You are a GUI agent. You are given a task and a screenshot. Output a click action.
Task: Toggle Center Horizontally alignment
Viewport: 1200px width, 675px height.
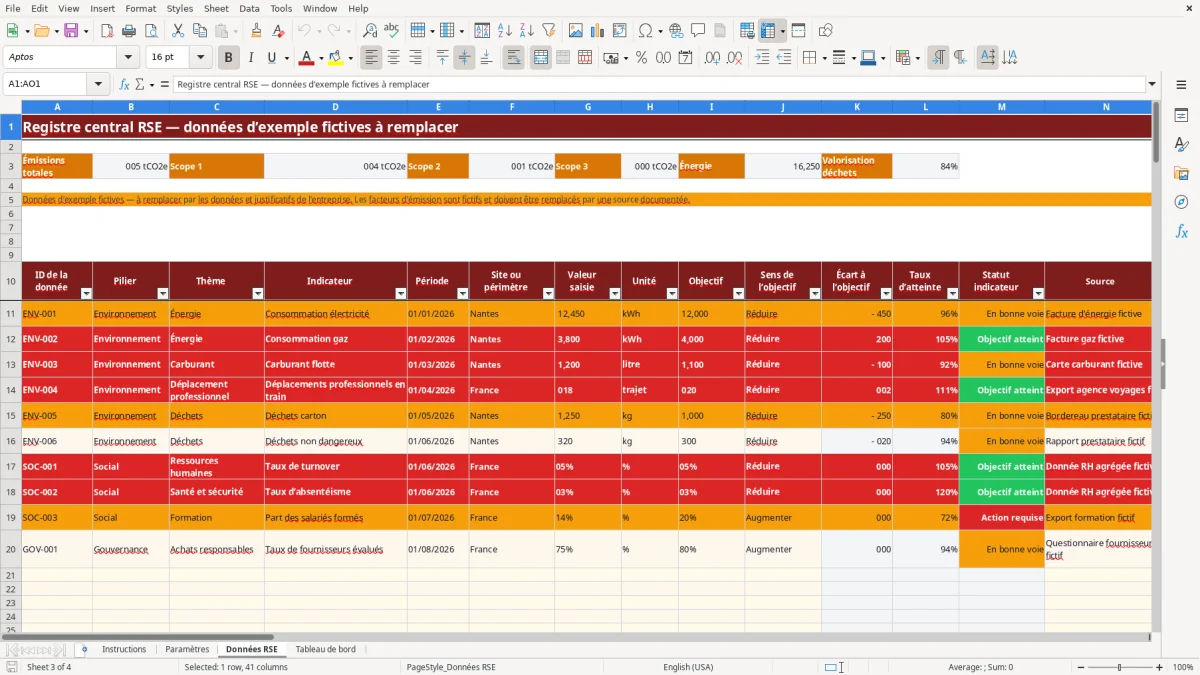(394, 58)
